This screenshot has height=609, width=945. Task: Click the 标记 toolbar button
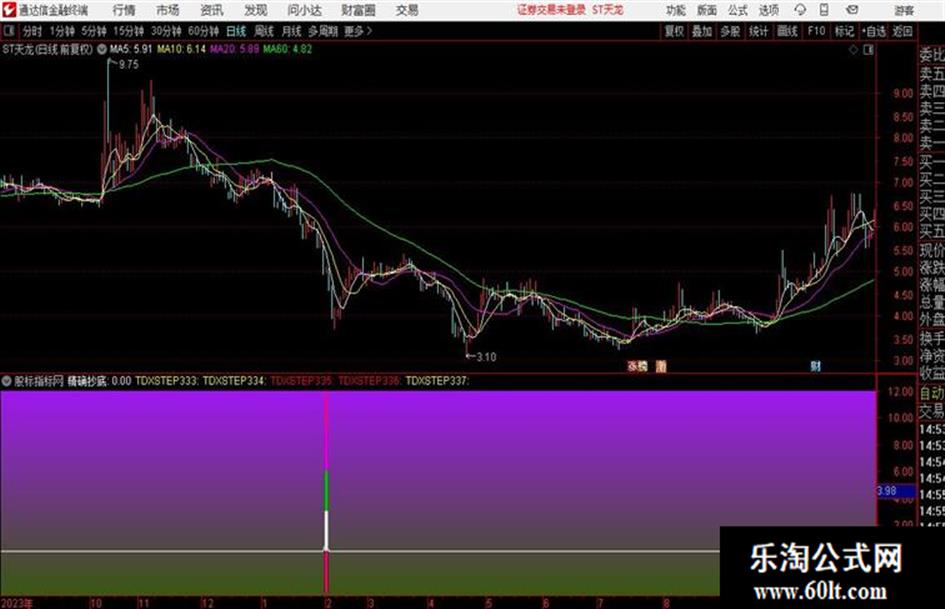tap(844, 31)
